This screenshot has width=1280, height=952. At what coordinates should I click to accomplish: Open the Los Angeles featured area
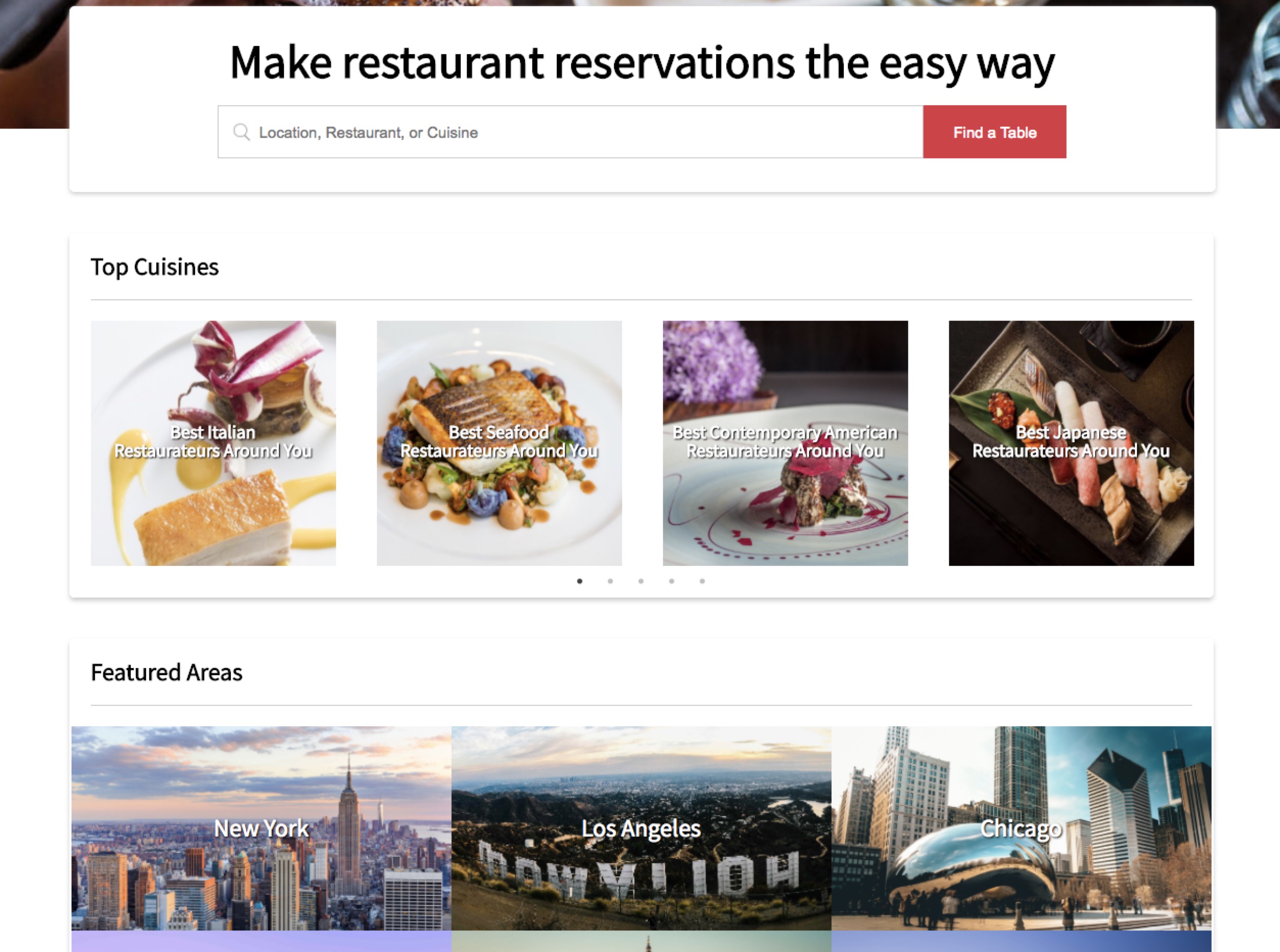click(641, 828)
